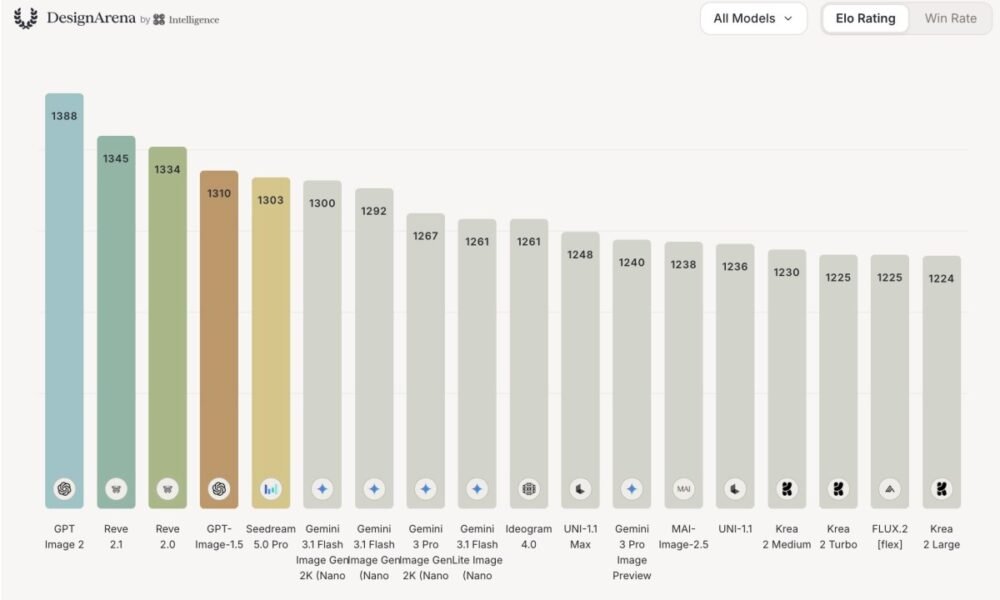Viewport: 1000px width, 600px height.
Task: Click the DesignArena title link
Action: [x=91, y=18]
